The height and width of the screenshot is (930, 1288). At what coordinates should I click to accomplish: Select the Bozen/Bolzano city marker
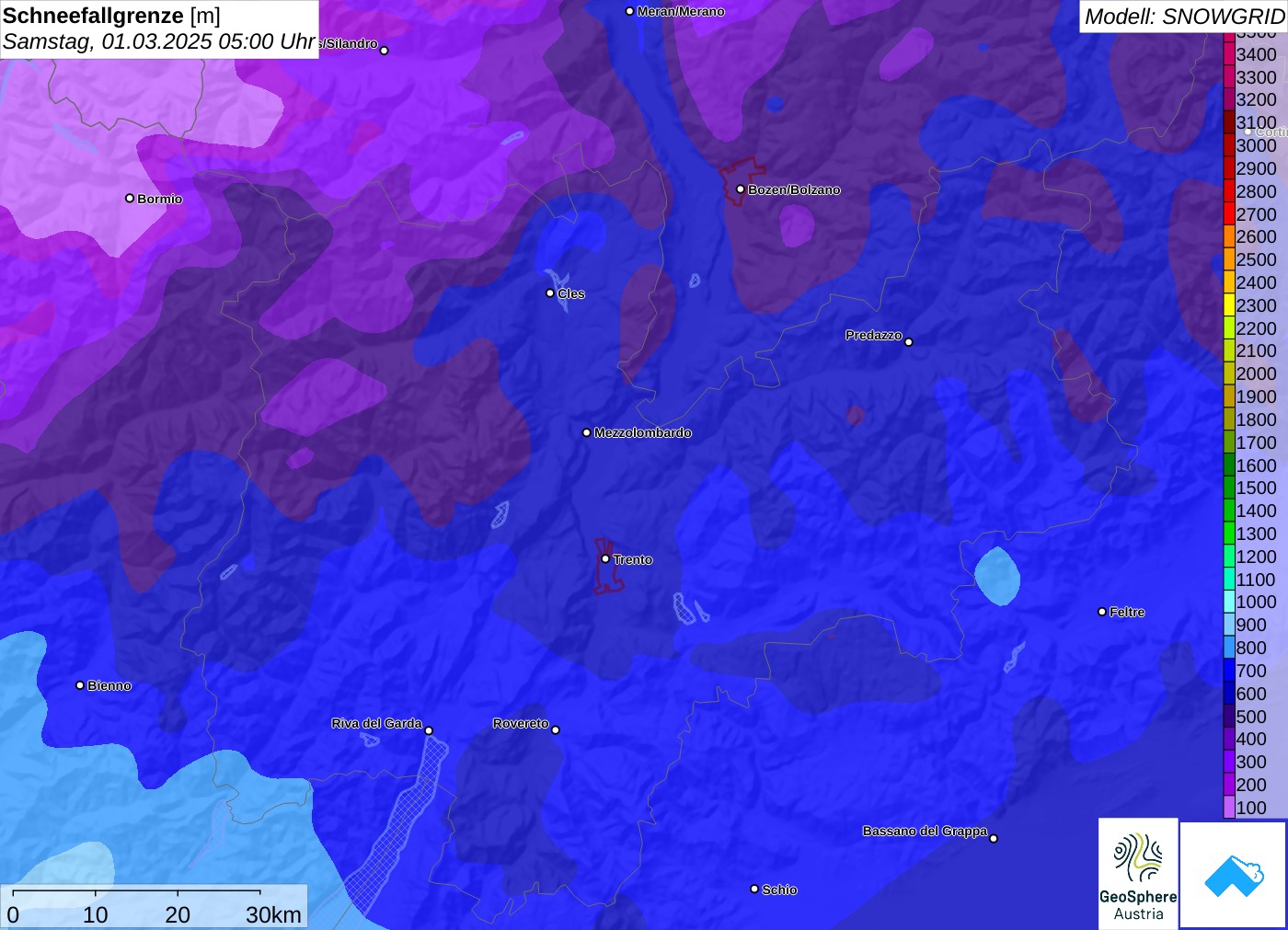point(741,189)
